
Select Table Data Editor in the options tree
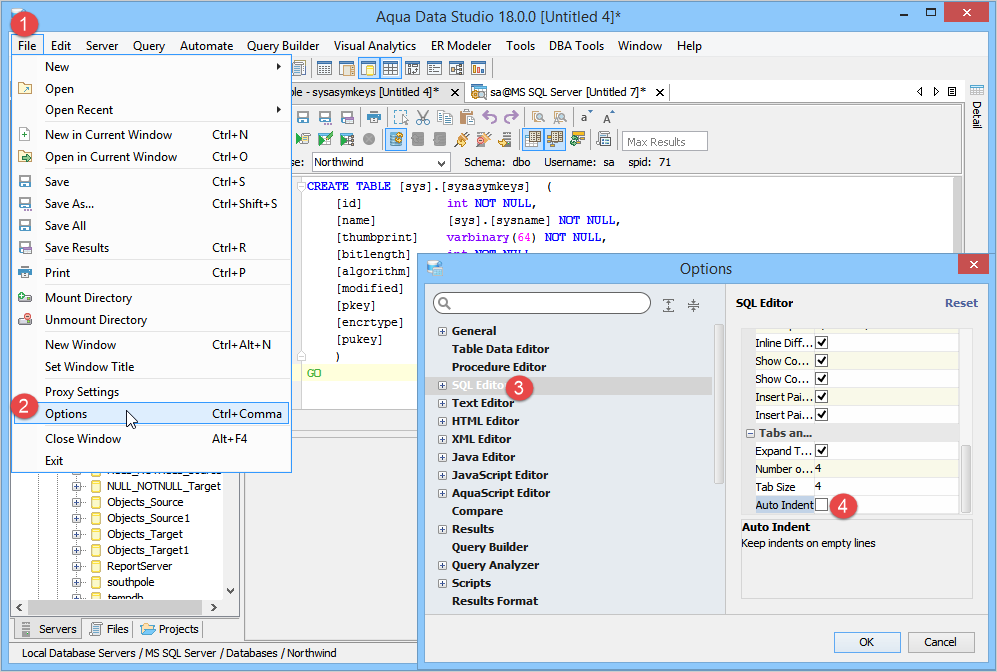pos(500,349)
